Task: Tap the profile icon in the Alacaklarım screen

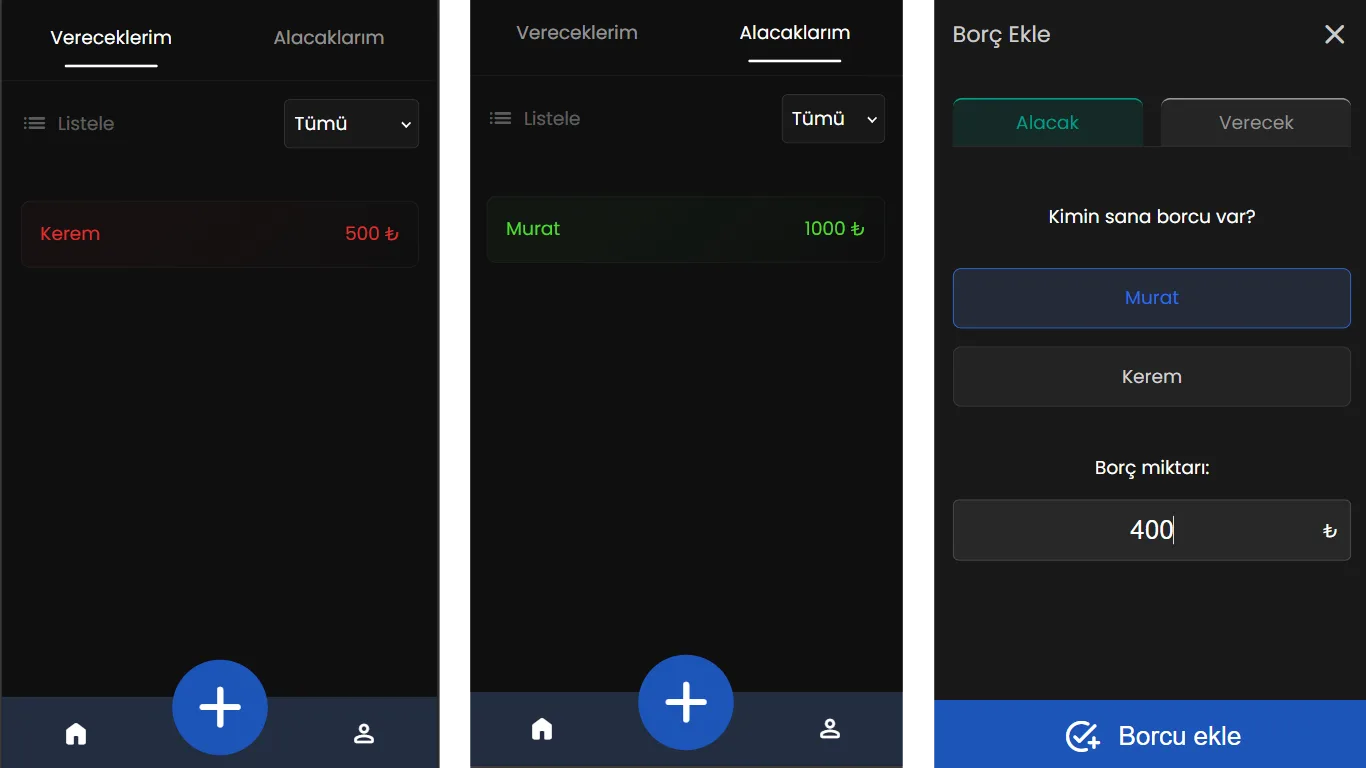Action: coord(830,729)
